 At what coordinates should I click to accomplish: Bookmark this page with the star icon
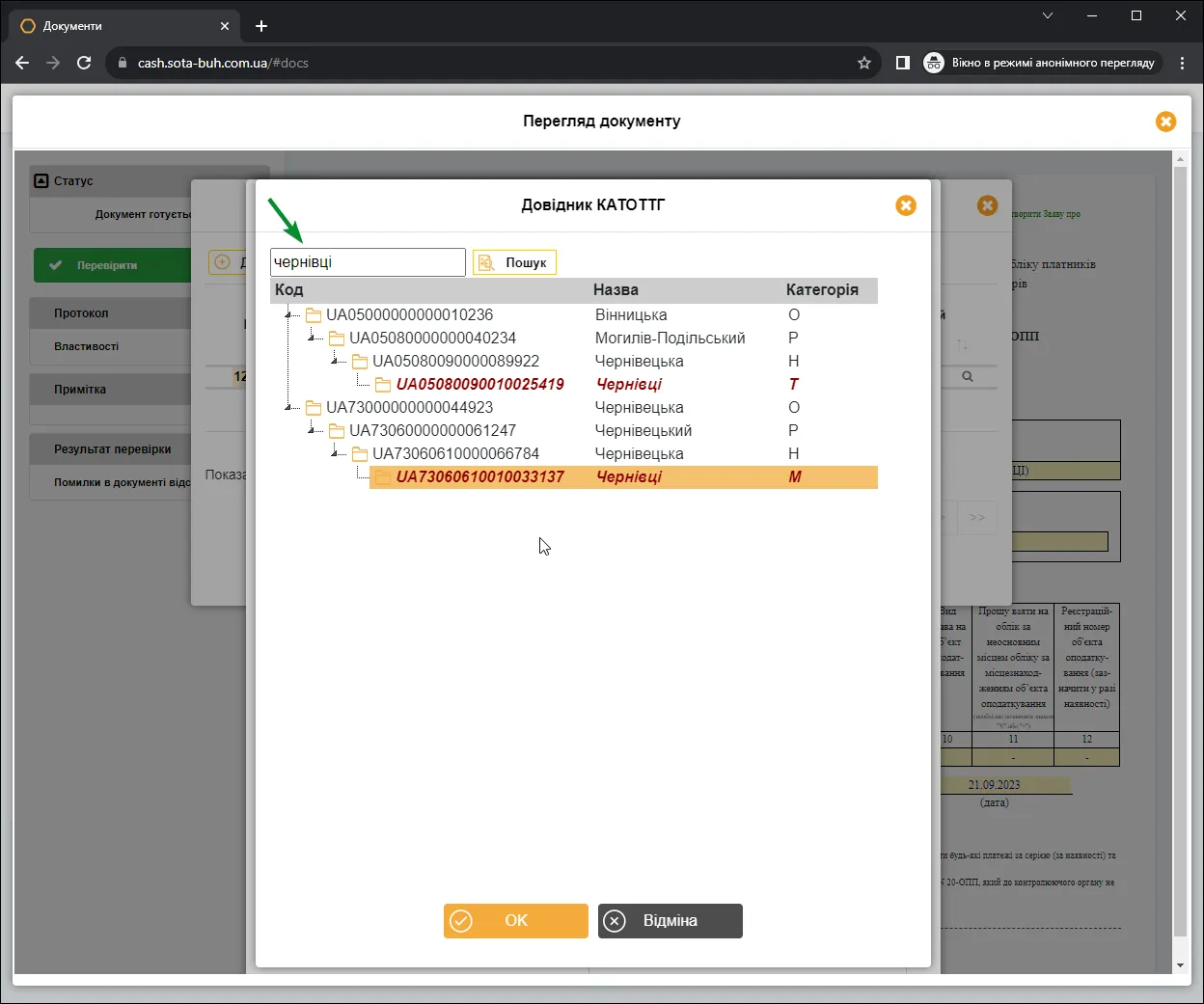[864, 63]
